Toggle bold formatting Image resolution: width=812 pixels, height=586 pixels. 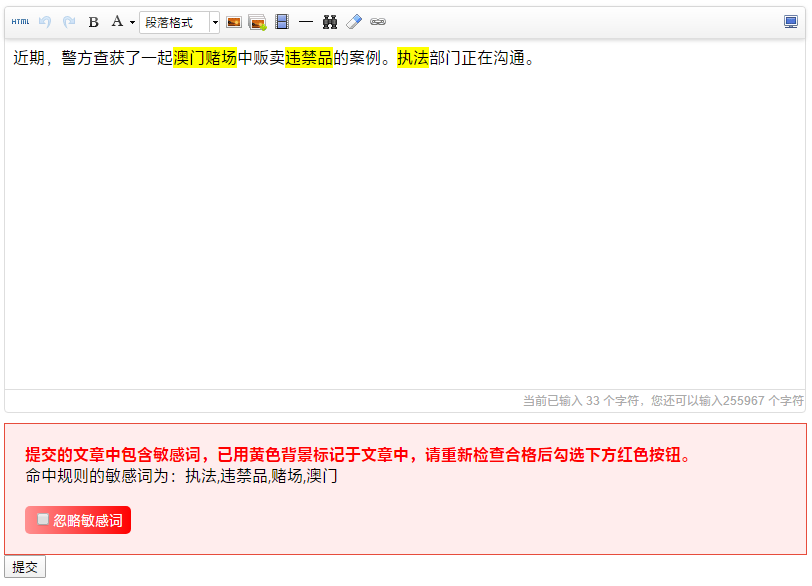94,22
